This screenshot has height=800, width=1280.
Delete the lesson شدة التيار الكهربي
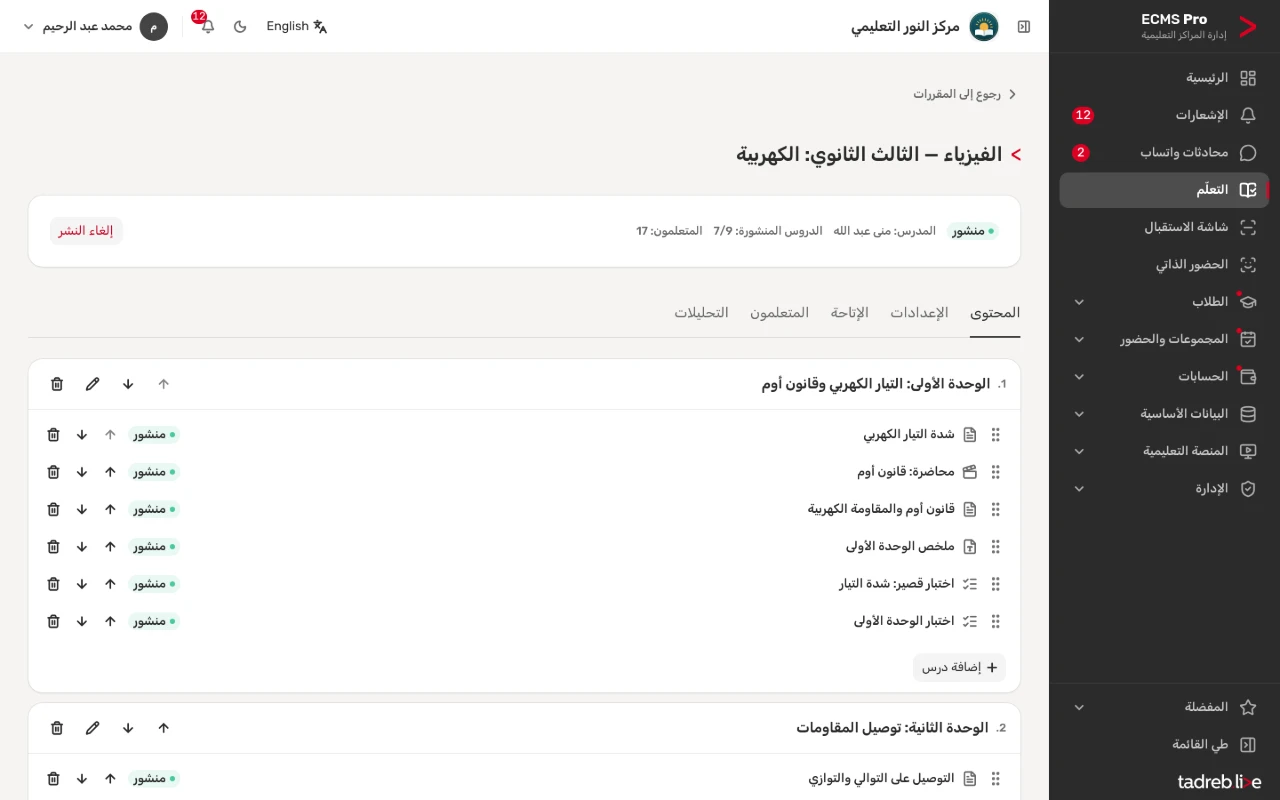coord(54,435)
